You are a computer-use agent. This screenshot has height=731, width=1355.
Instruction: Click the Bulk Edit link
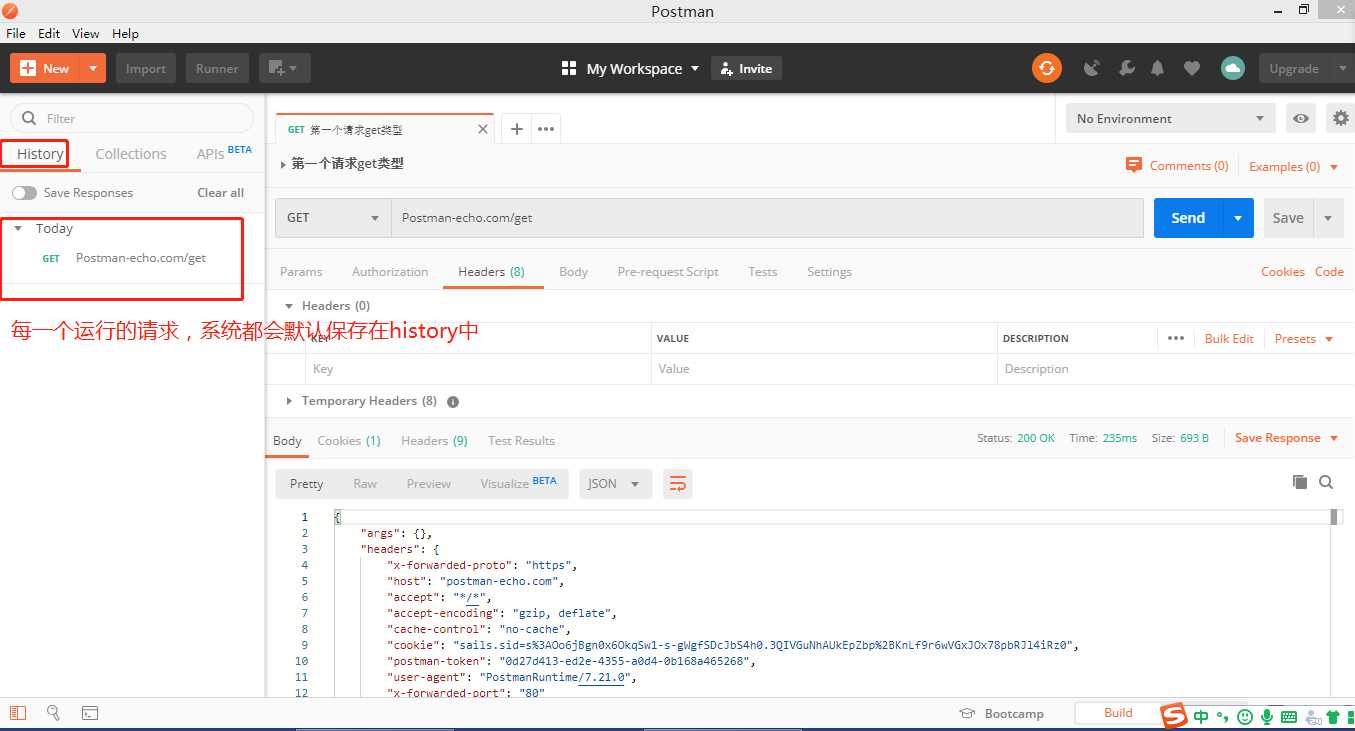click(x=1229, y=338)
